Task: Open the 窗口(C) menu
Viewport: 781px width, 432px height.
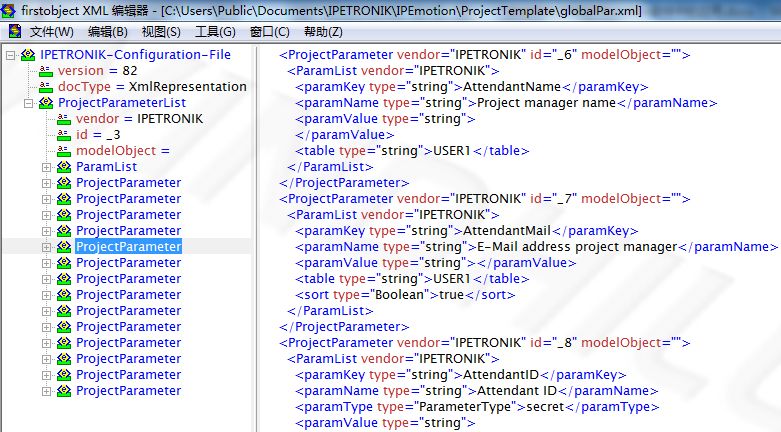Action: click(269, 32)
